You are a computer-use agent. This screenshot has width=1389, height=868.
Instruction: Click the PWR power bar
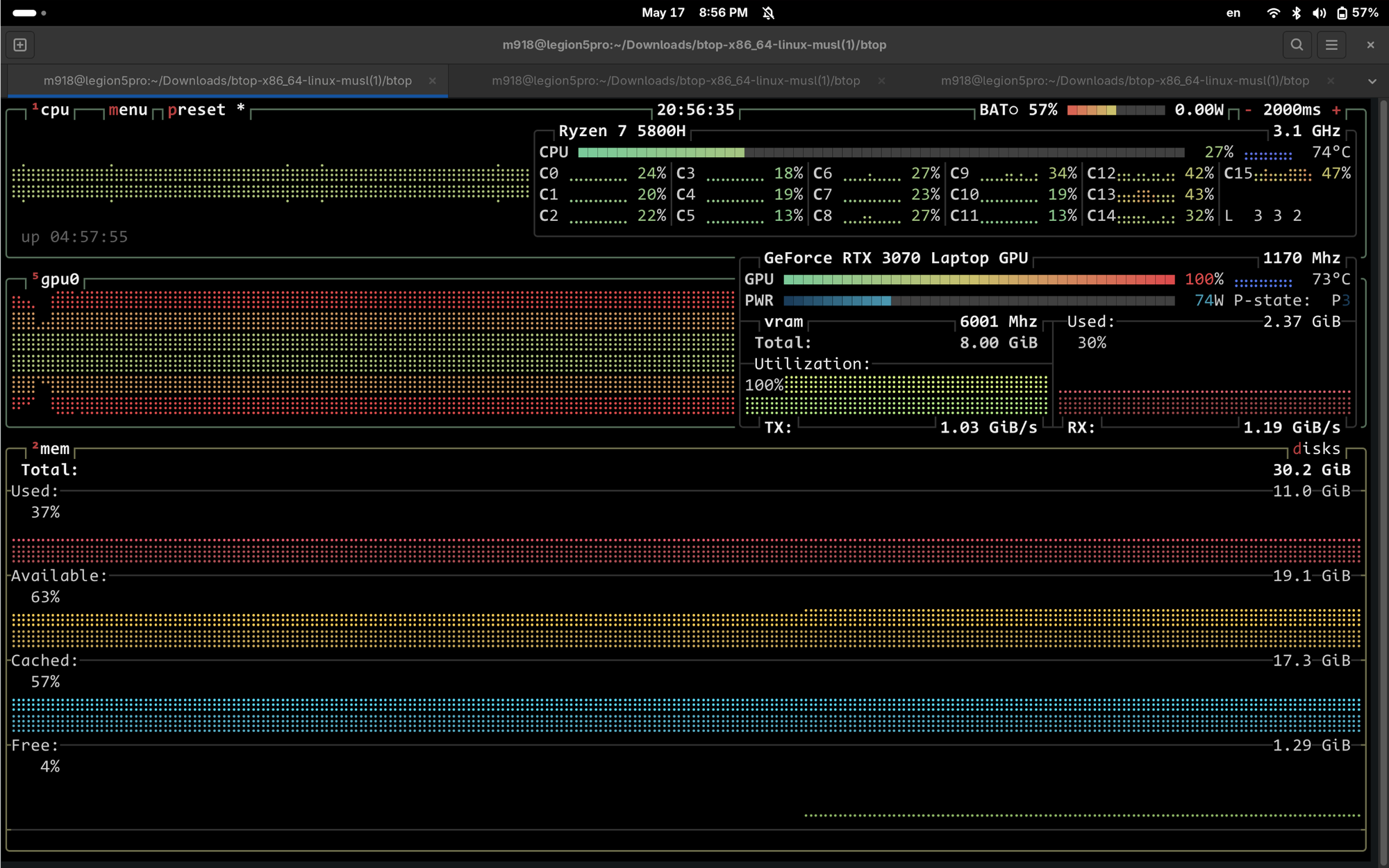point(979,301)
